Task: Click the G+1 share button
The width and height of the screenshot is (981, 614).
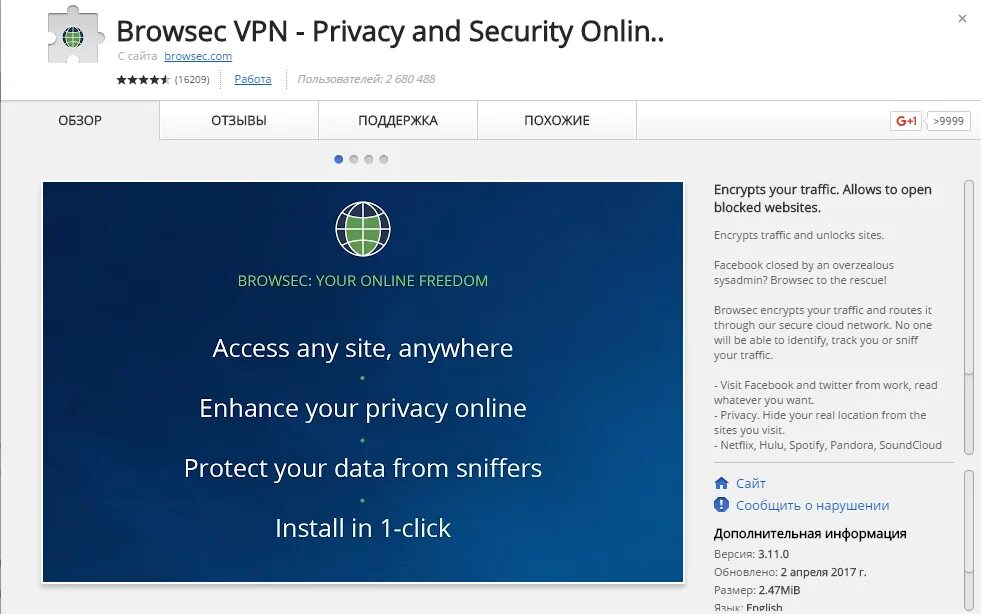Action: coord(906,121)
